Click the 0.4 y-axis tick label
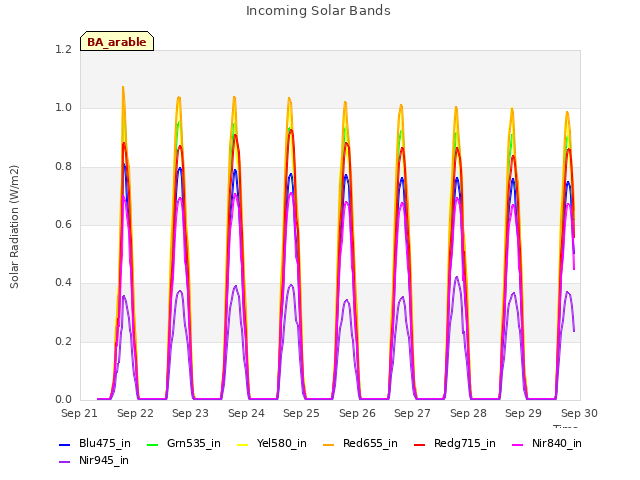The image size is (640, 480). click(63, 282)
